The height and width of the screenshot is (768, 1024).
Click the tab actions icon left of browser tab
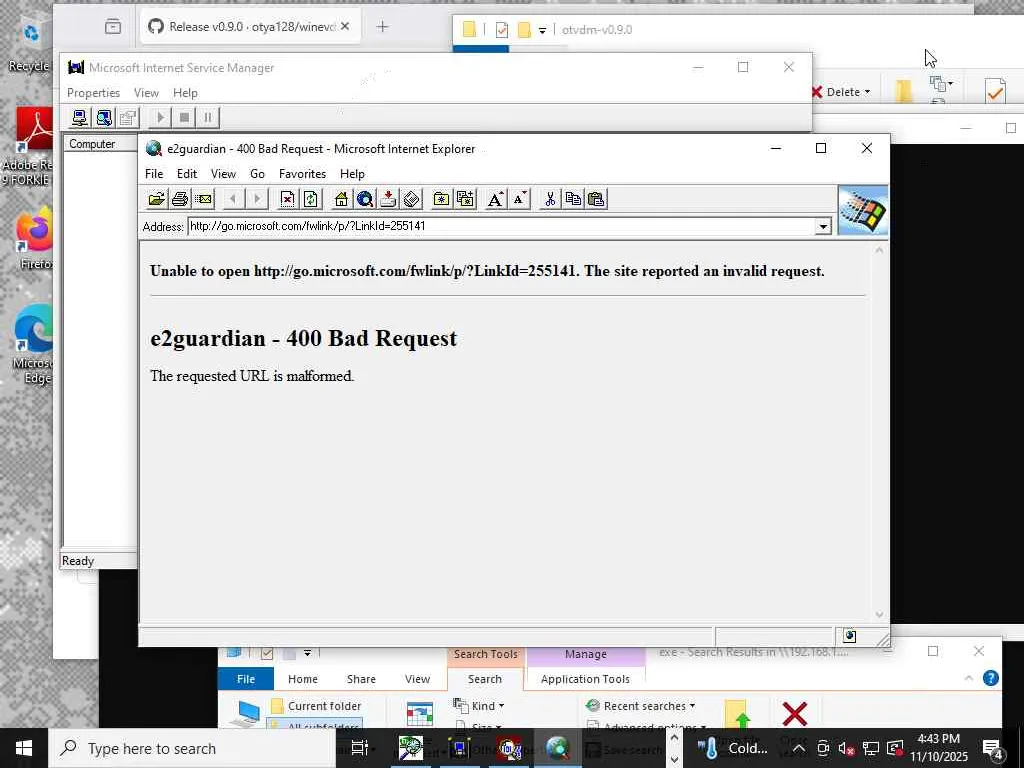[113, 27]
